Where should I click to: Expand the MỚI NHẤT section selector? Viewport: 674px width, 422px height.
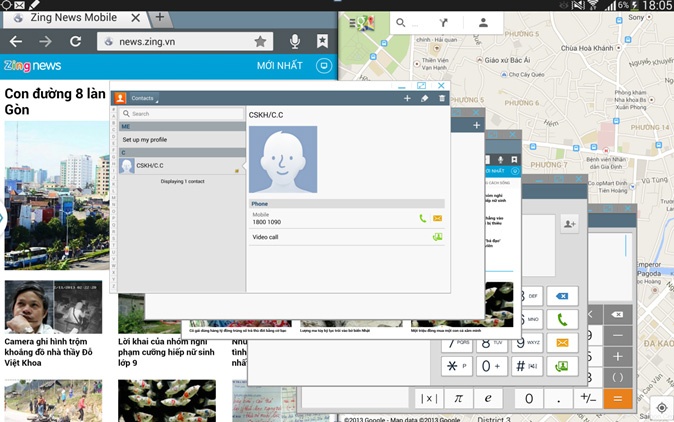(322, 66)
